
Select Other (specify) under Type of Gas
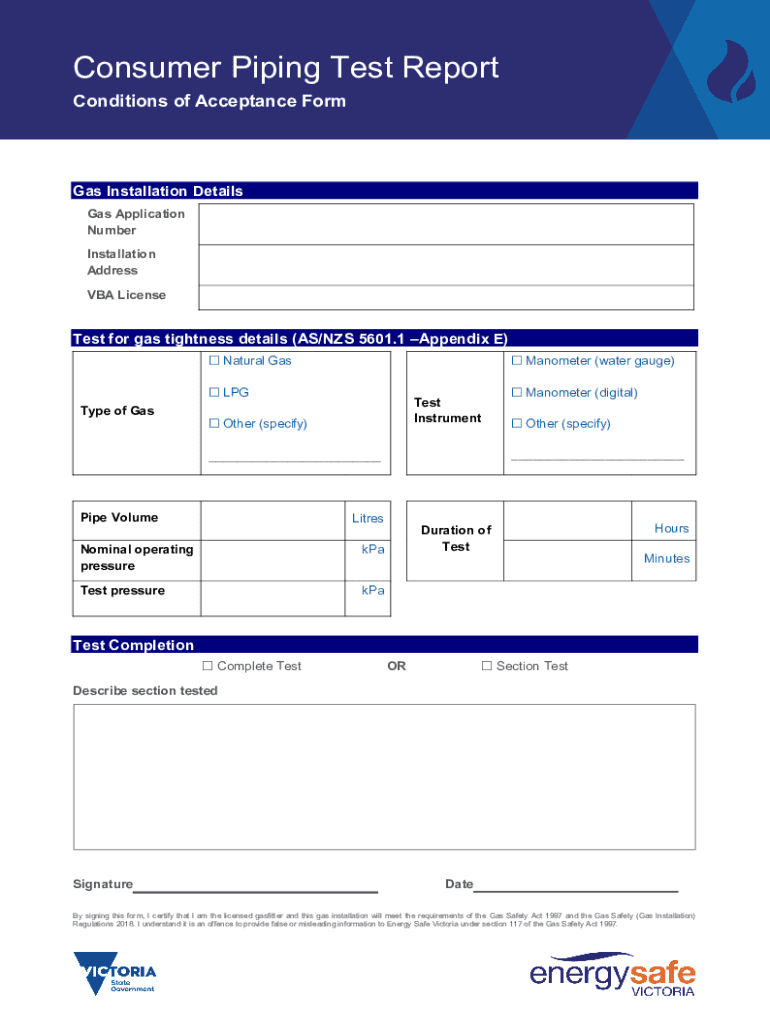214,424
